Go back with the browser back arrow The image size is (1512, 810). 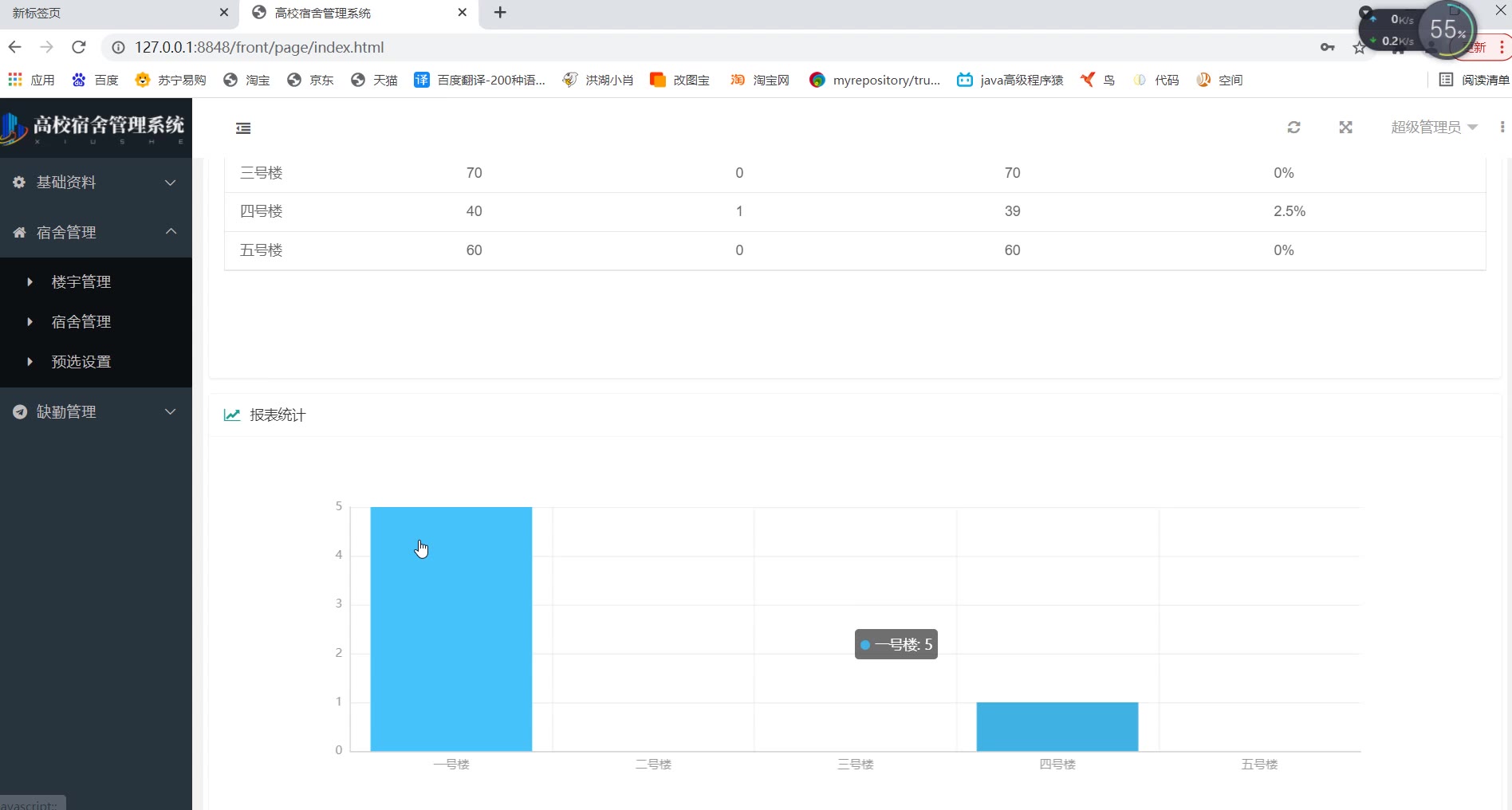point(14,47)
